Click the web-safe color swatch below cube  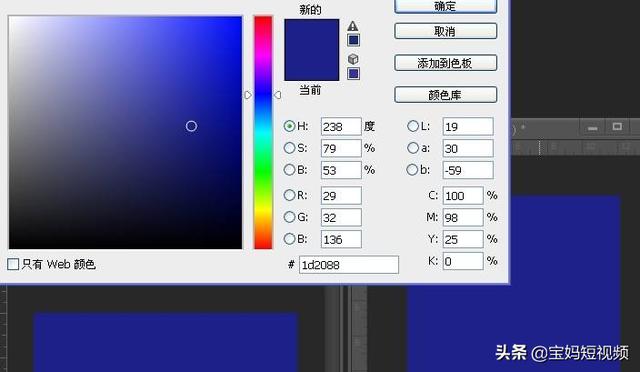click(x=353, y=74)
